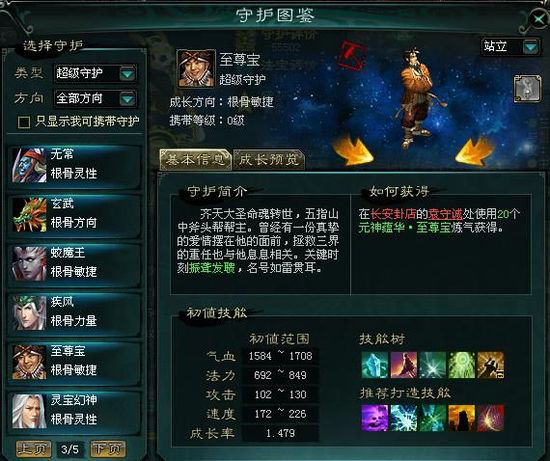
Task: Toggle 只显示我可携带守护 checkbox
Action: tap(24, 122)
